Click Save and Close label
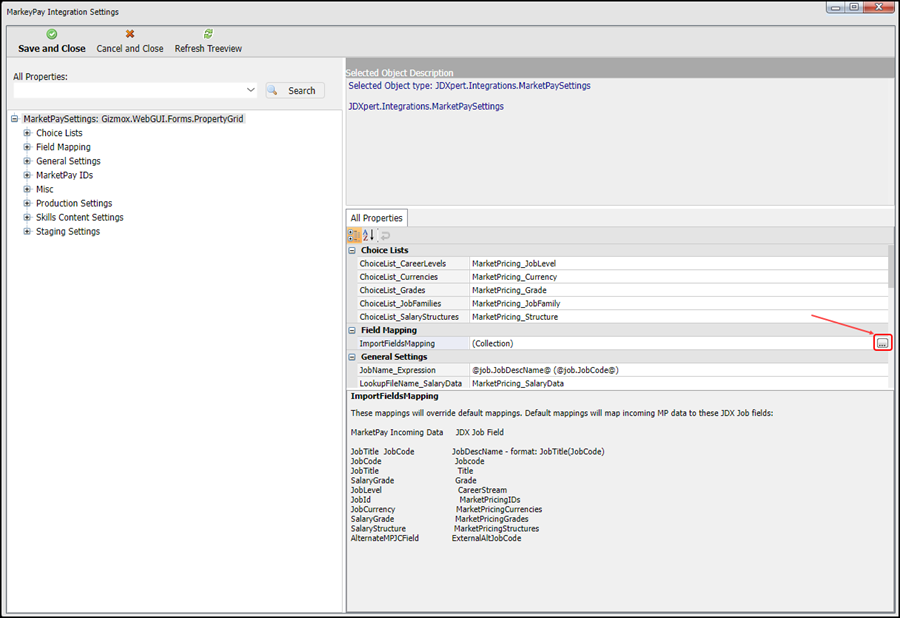This screenshot has width=900, height=618. click(52, 49)
